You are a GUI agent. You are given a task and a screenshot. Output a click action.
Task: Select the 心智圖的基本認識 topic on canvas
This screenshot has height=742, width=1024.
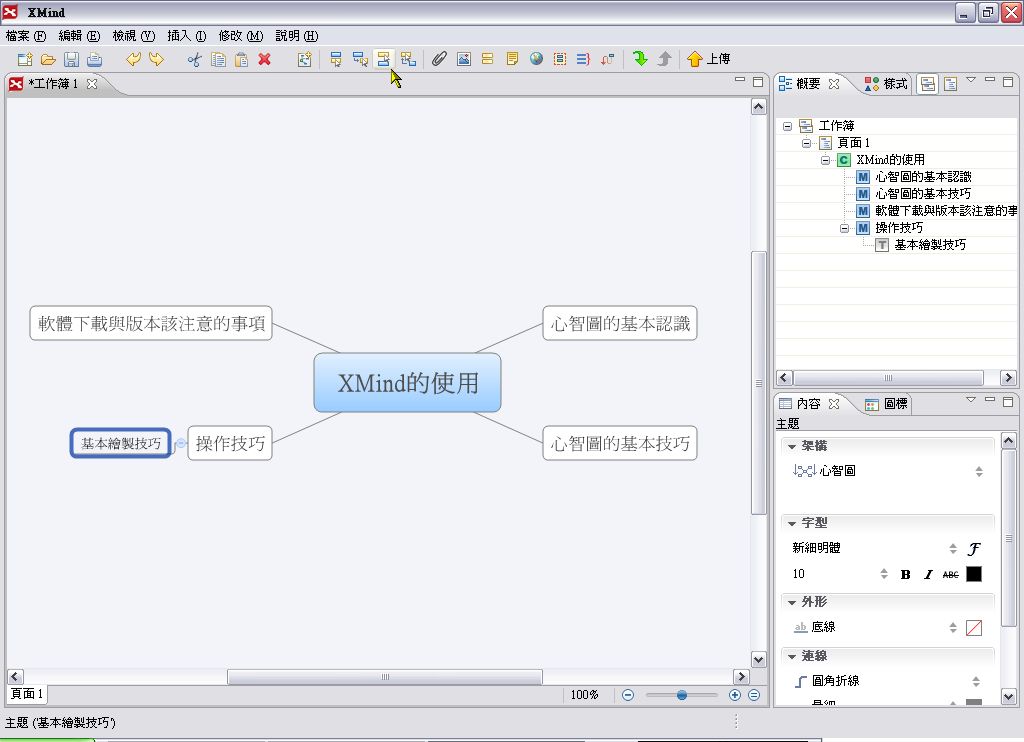point(620,323)
